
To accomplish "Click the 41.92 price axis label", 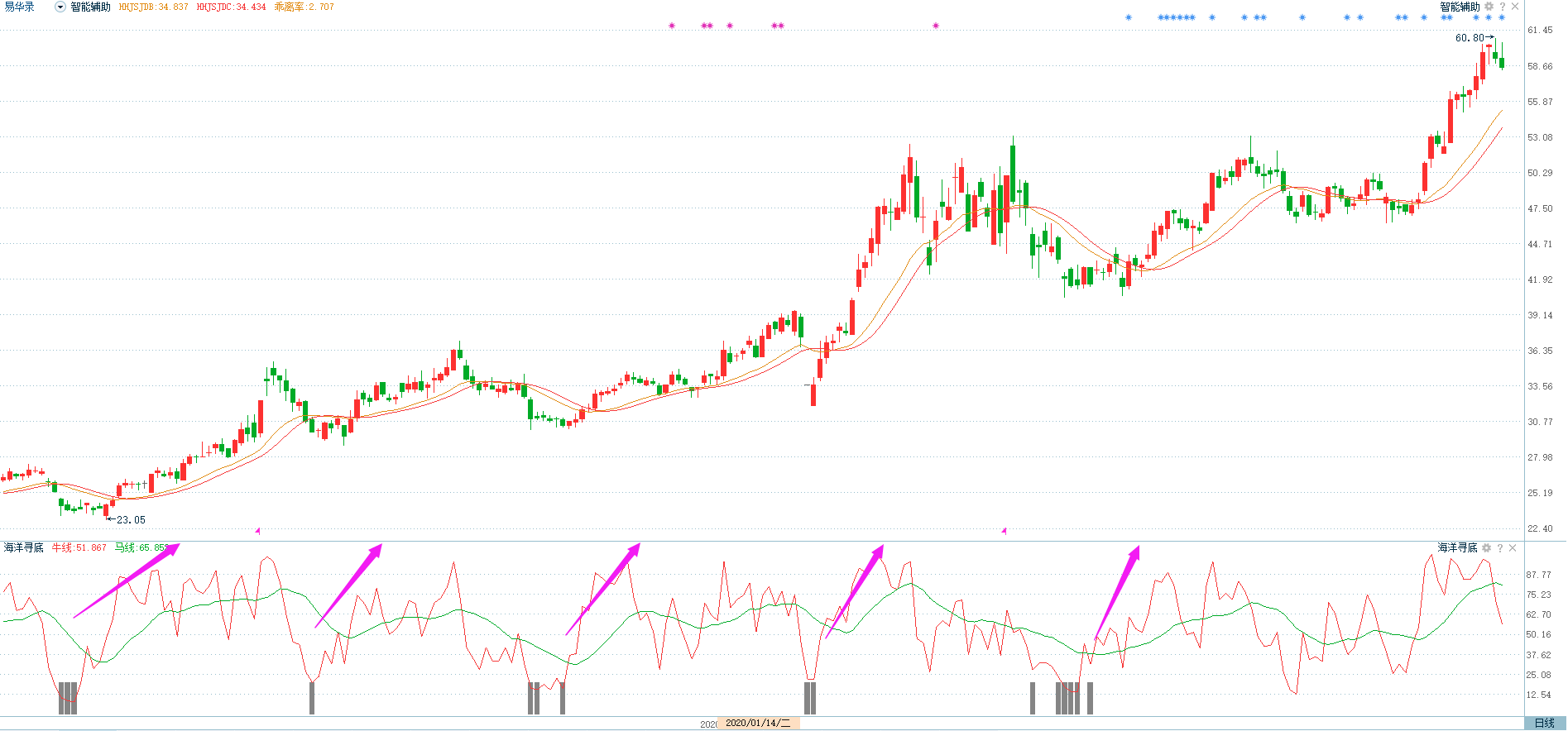I will (1540, 279).
